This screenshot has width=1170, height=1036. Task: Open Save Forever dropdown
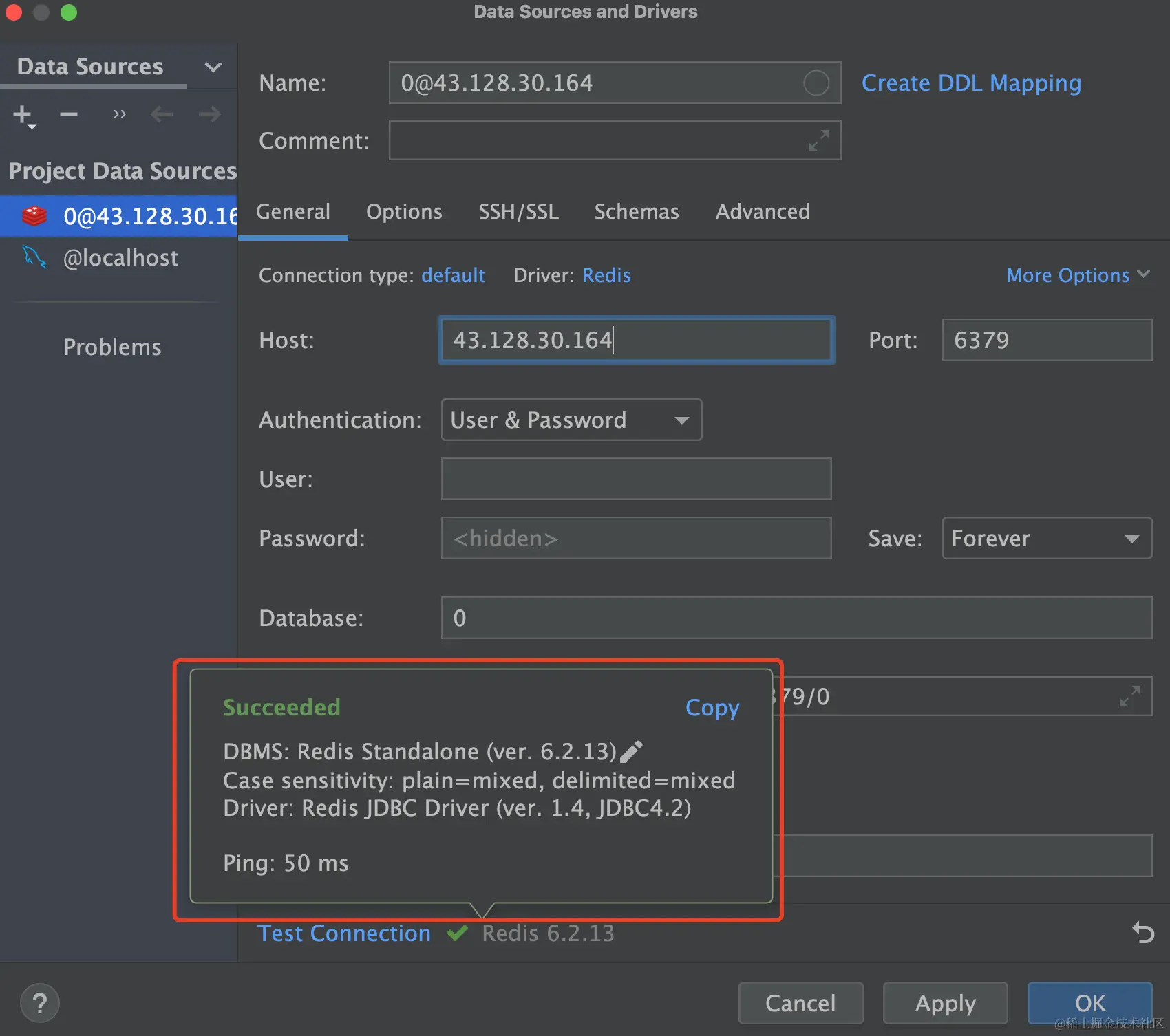click(1047, 538)
